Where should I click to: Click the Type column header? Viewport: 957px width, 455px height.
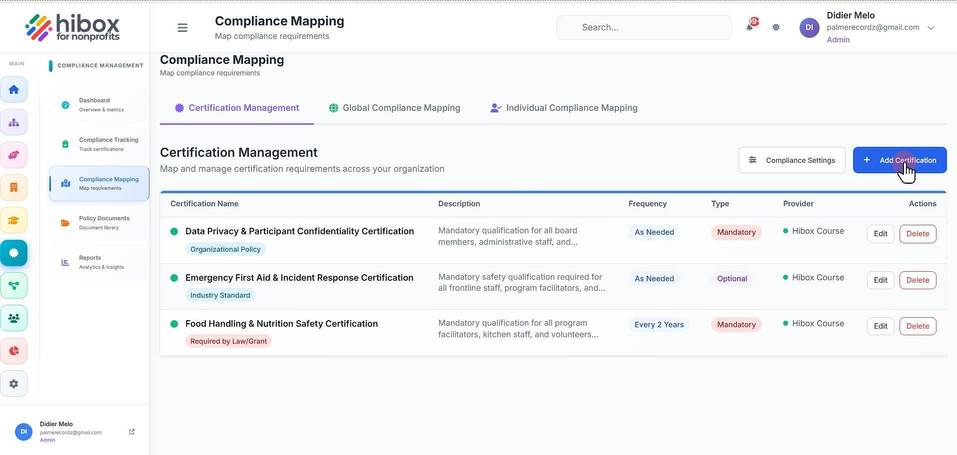720,203
